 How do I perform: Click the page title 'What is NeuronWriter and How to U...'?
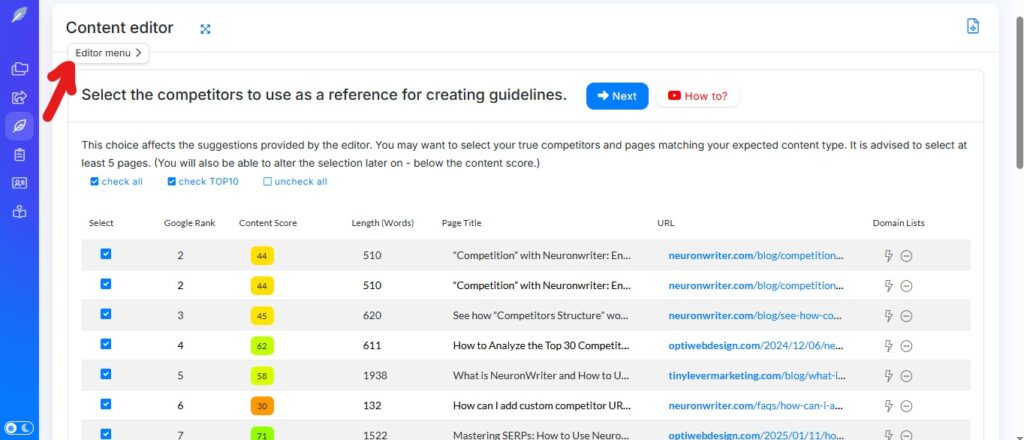pos(541,376)
